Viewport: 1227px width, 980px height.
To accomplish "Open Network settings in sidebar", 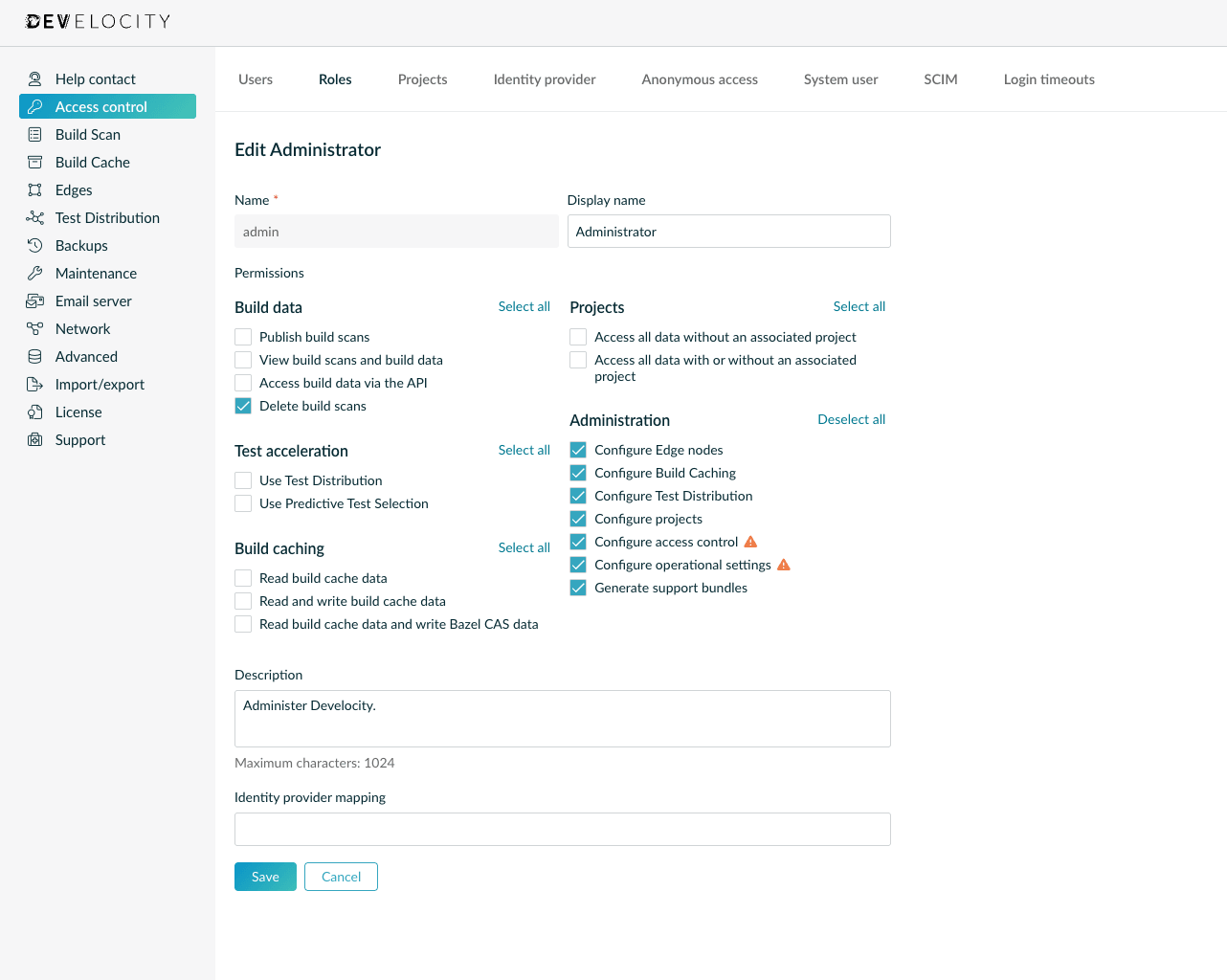I will pos(107,329).
